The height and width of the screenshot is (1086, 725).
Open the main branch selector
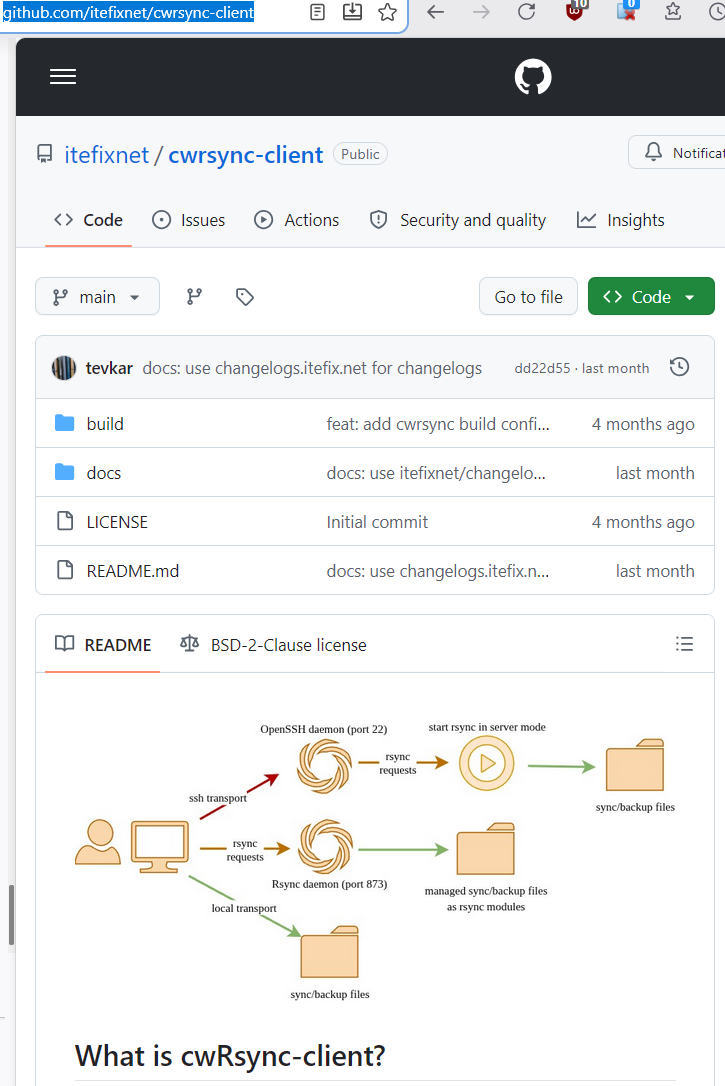coord(97,296)
